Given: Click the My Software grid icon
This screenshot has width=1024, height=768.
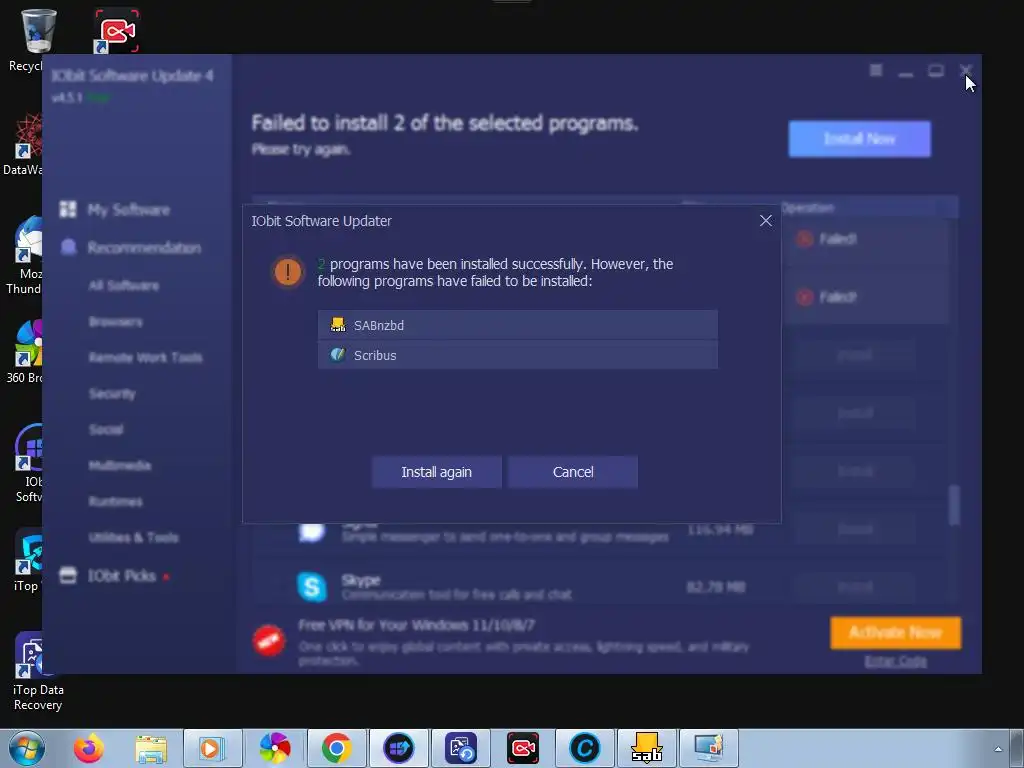Looking at the screenshot, I should point(68,209).
